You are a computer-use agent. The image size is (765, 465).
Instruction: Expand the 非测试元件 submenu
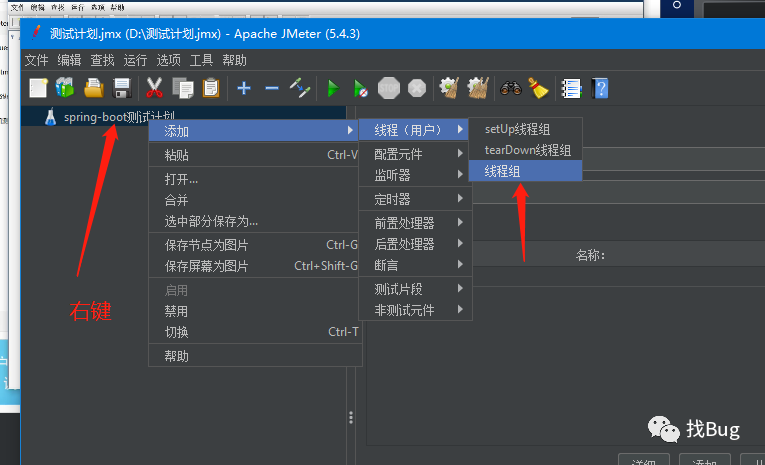point(415,310)
